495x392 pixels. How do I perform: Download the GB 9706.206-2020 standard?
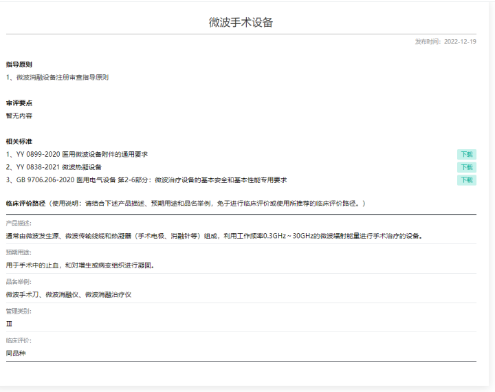(x=466, y=180)
